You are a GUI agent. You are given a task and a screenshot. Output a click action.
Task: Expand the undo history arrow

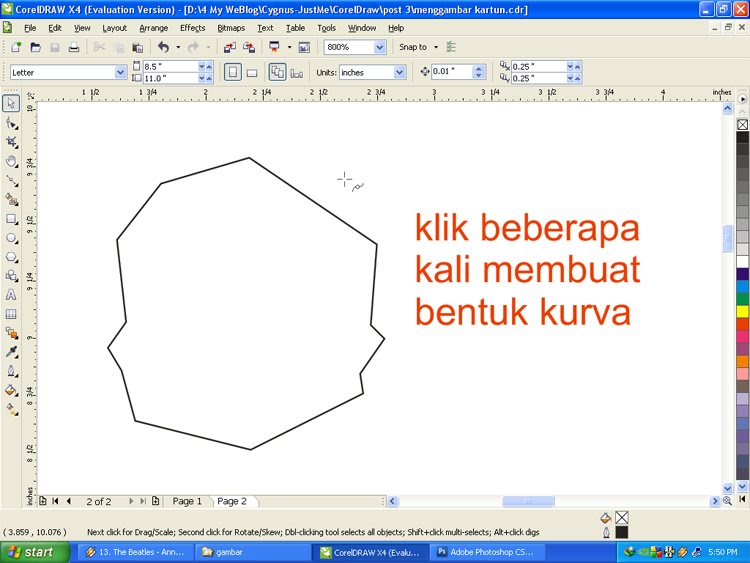pyautogui.click(x=178, y=47)
